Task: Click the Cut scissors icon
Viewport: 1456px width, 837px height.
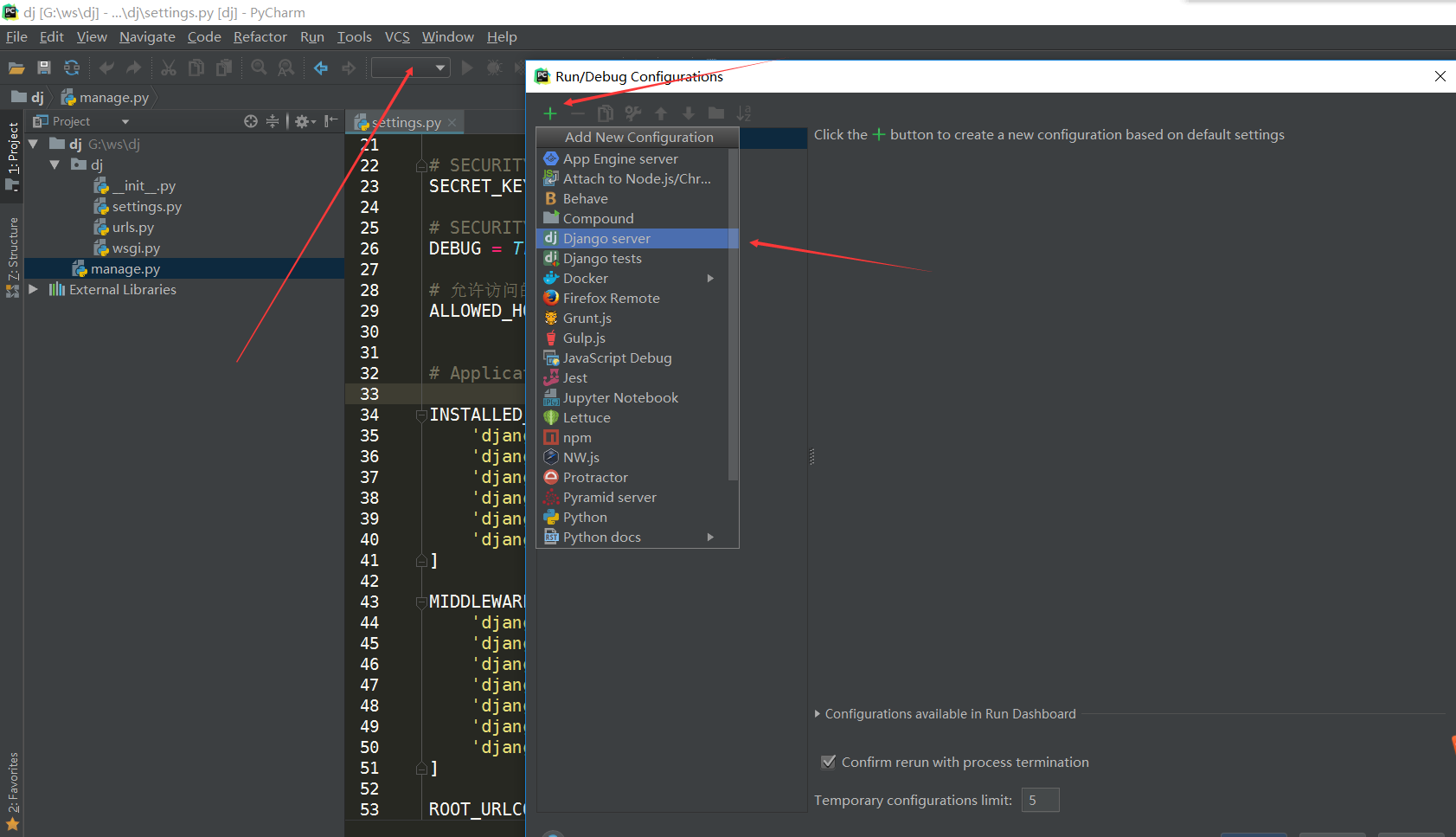Action: [x=169, y=68]
